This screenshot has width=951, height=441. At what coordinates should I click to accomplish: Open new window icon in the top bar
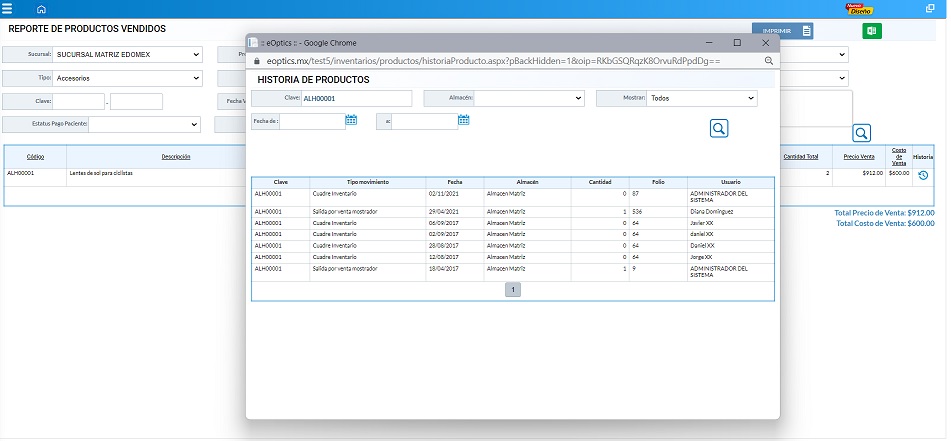click(930, 8)
